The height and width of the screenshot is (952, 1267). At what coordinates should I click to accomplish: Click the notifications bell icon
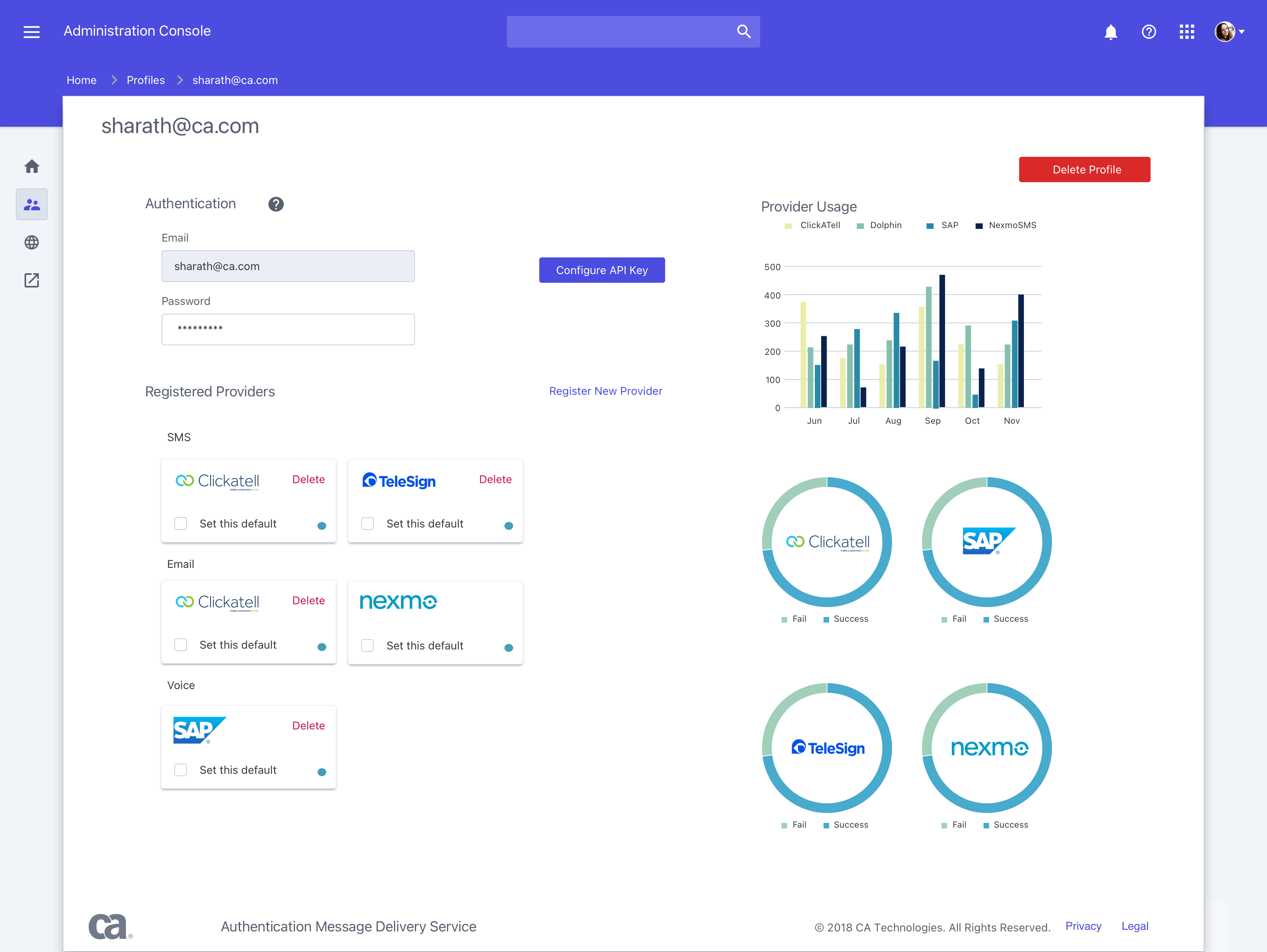(x=1111, y=32)
